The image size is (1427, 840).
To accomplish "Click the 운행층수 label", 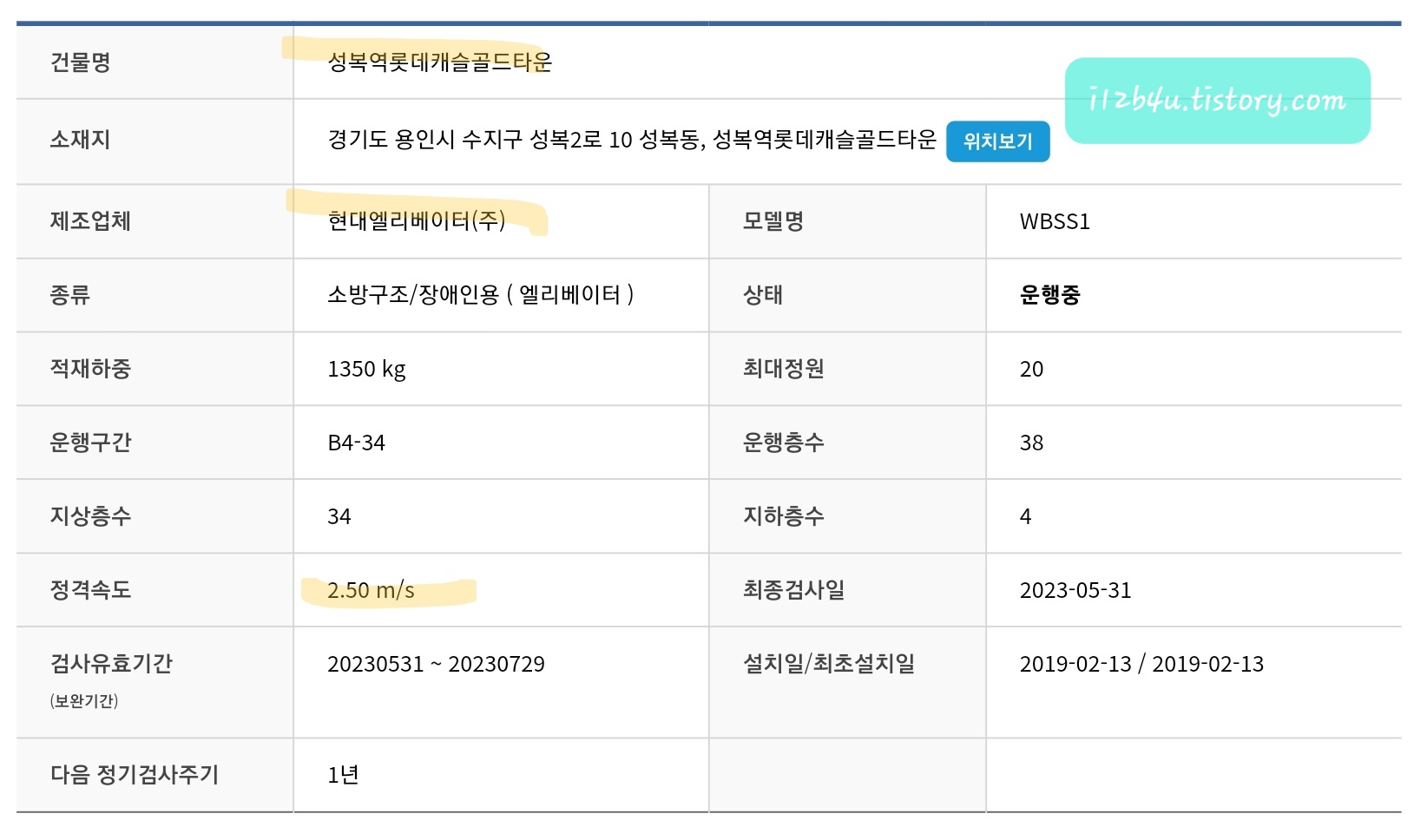I will (784, 443).
